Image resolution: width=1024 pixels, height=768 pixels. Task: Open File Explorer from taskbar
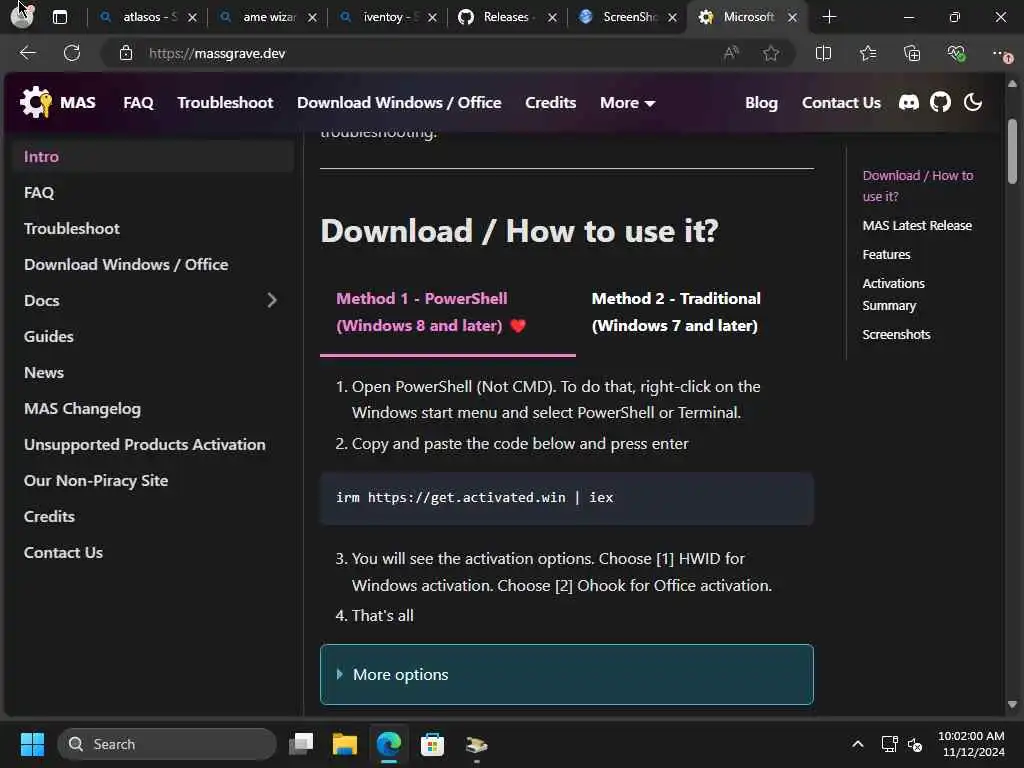345,744
